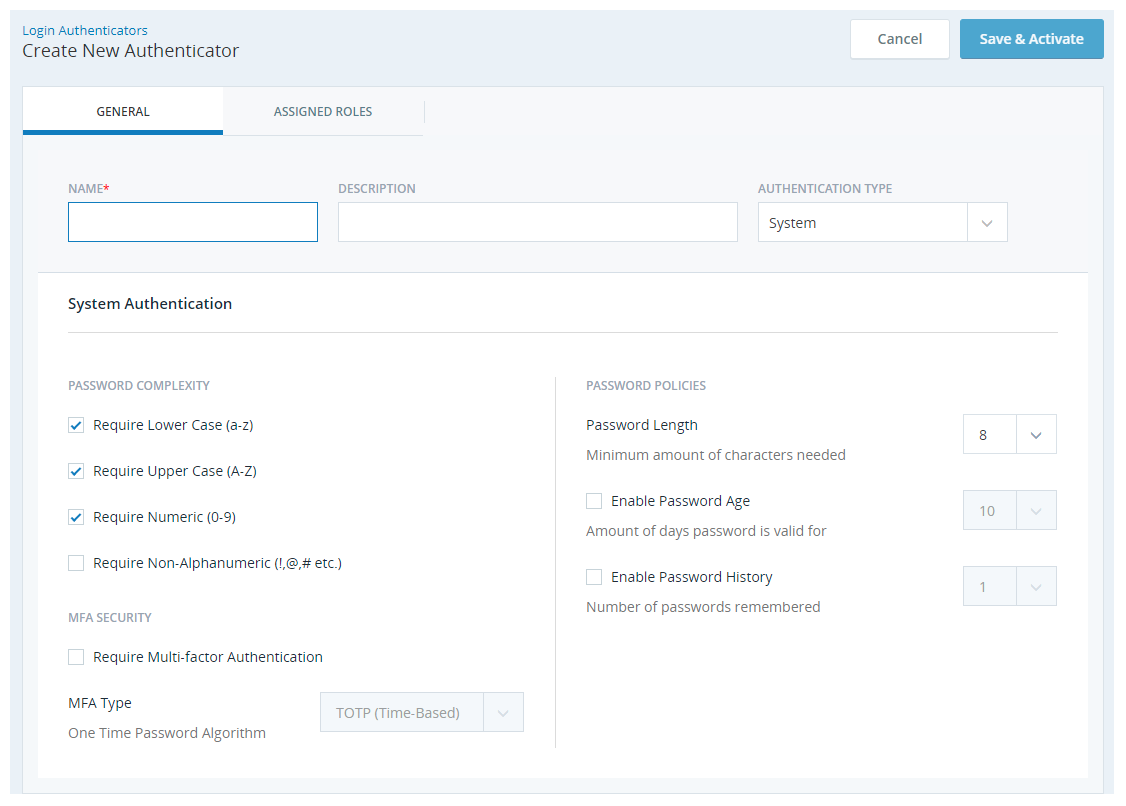This screenshot has height=806, width=1126.
Task: Click inside the Description field
Action: (x=537, y=221)
